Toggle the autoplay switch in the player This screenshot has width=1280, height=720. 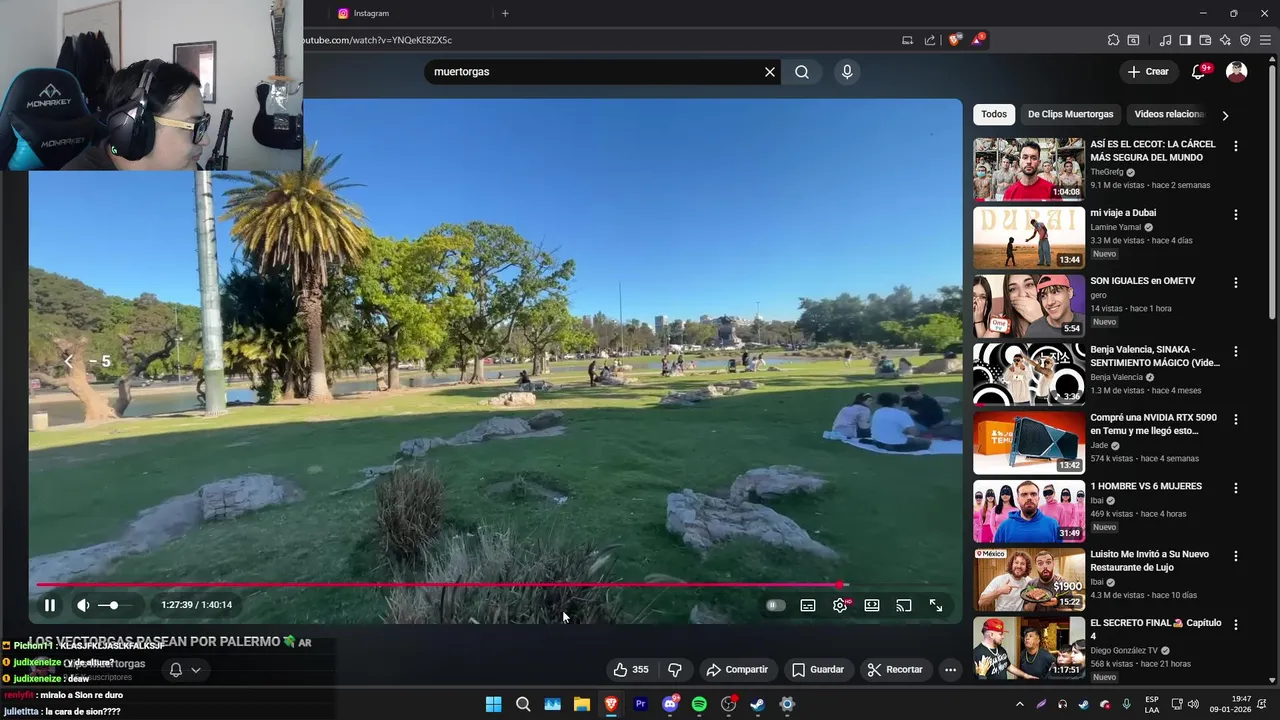coord(775,605)
